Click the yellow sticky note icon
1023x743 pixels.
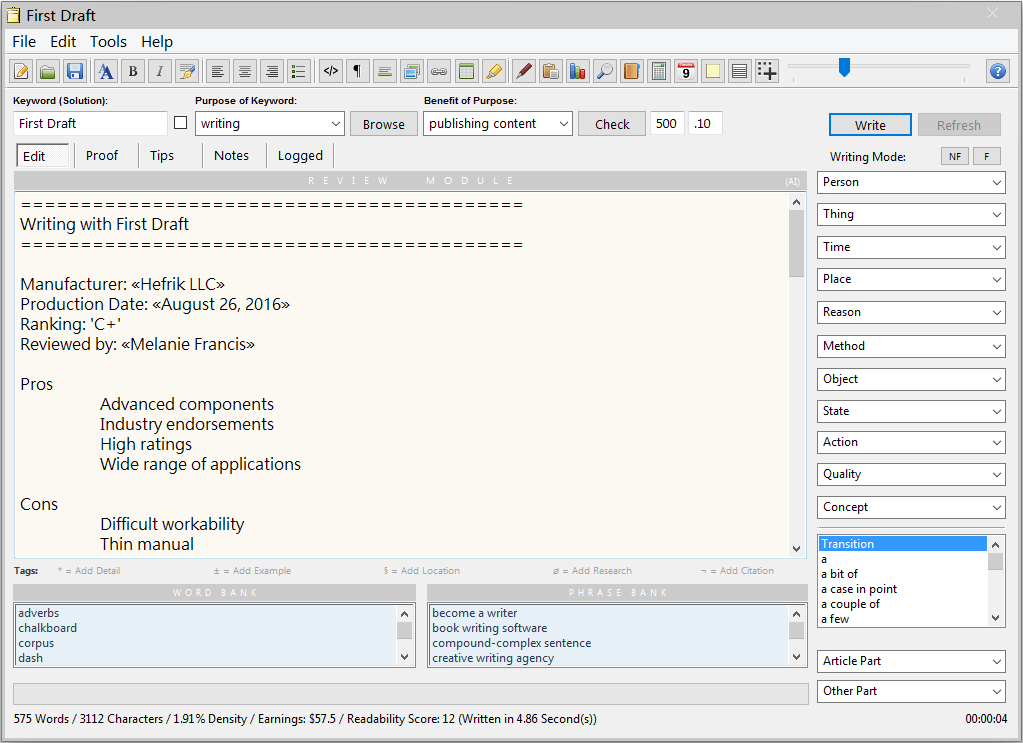713,71
